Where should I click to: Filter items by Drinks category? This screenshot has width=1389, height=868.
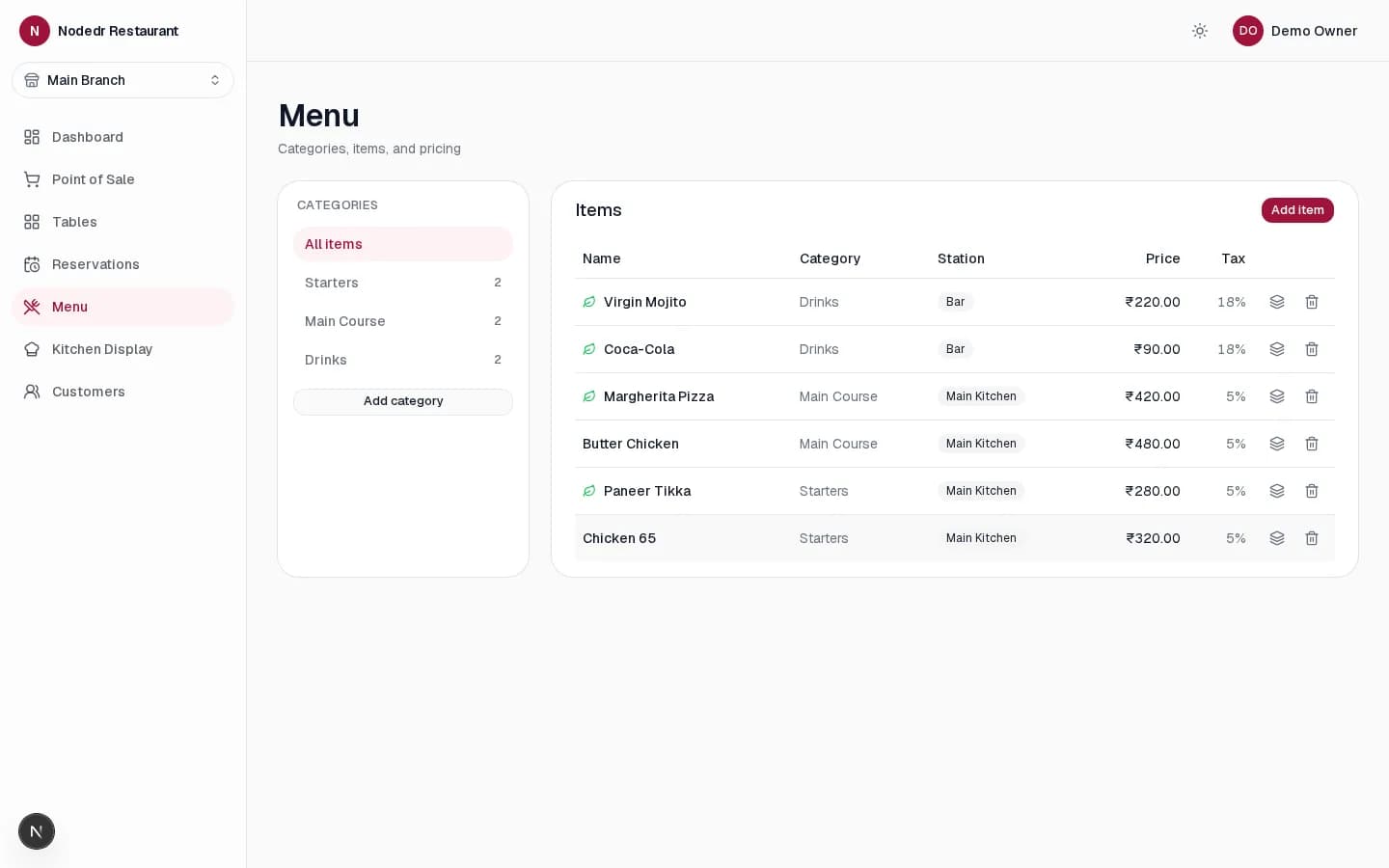403,360
